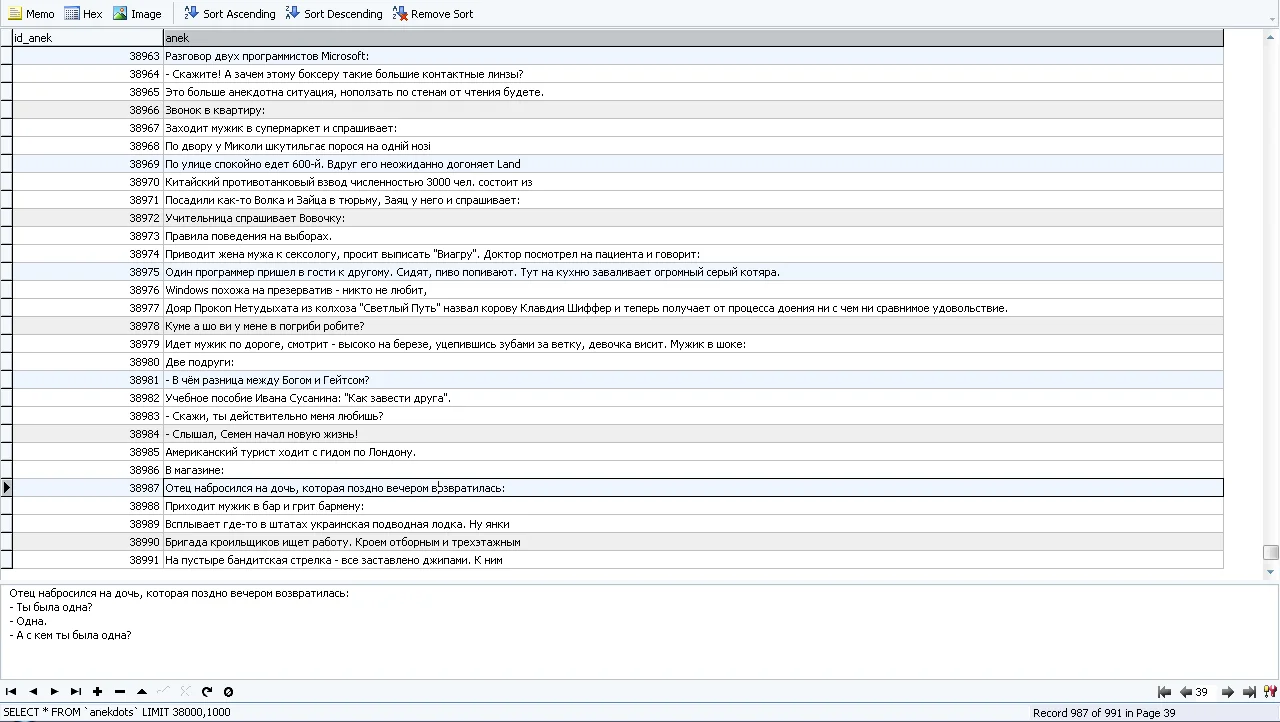
Task: Toggle Memo view for the selected cell
Action: coord(31,13)
